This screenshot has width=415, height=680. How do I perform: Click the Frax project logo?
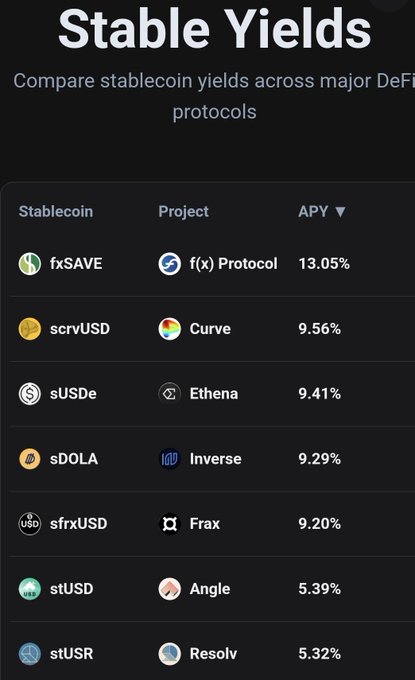click(169, 524)
